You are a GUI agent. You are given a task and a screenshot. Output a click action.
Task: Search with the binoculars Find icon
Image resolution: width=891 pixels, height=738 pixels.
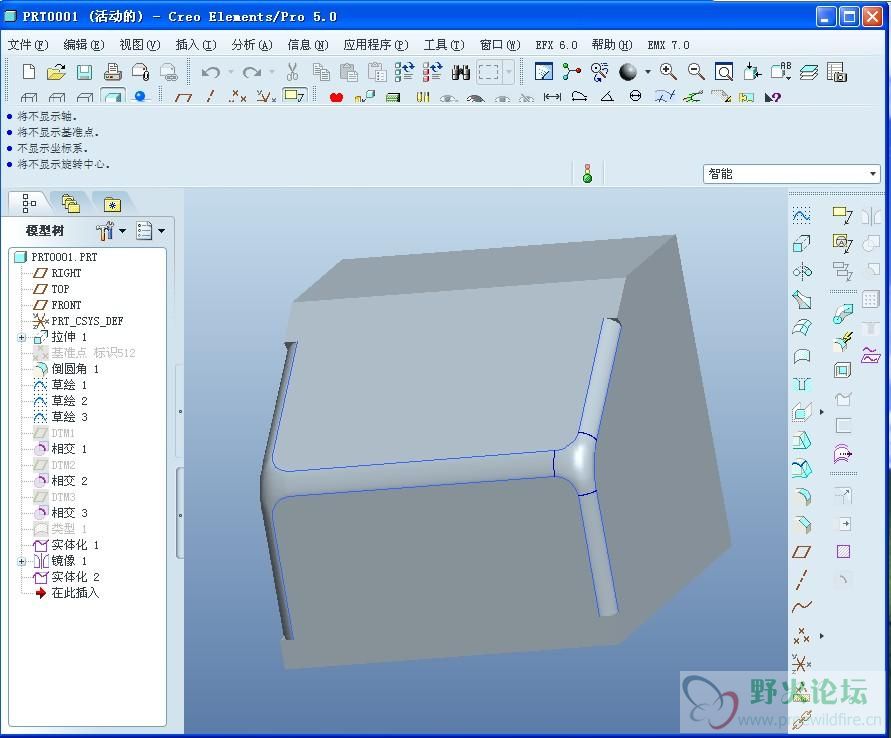pos(460,72)
